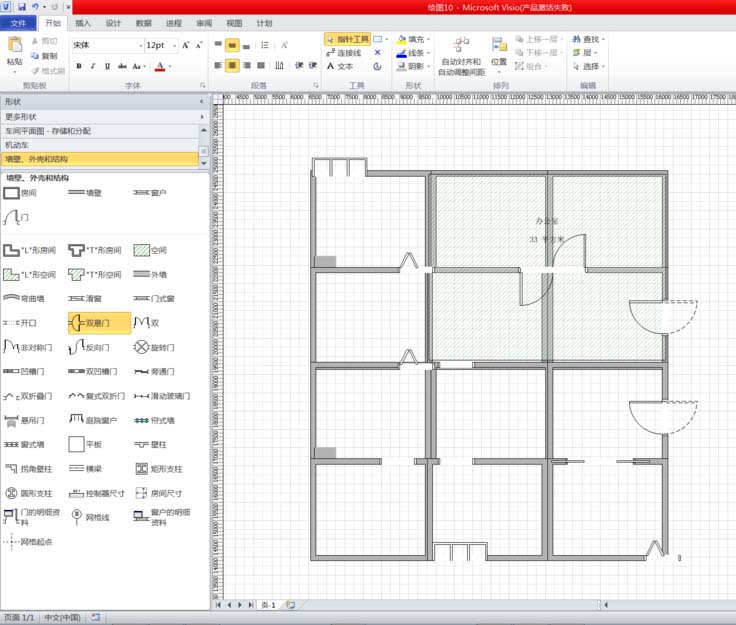Click the 文本 text tool

click(x=340, y=66)
